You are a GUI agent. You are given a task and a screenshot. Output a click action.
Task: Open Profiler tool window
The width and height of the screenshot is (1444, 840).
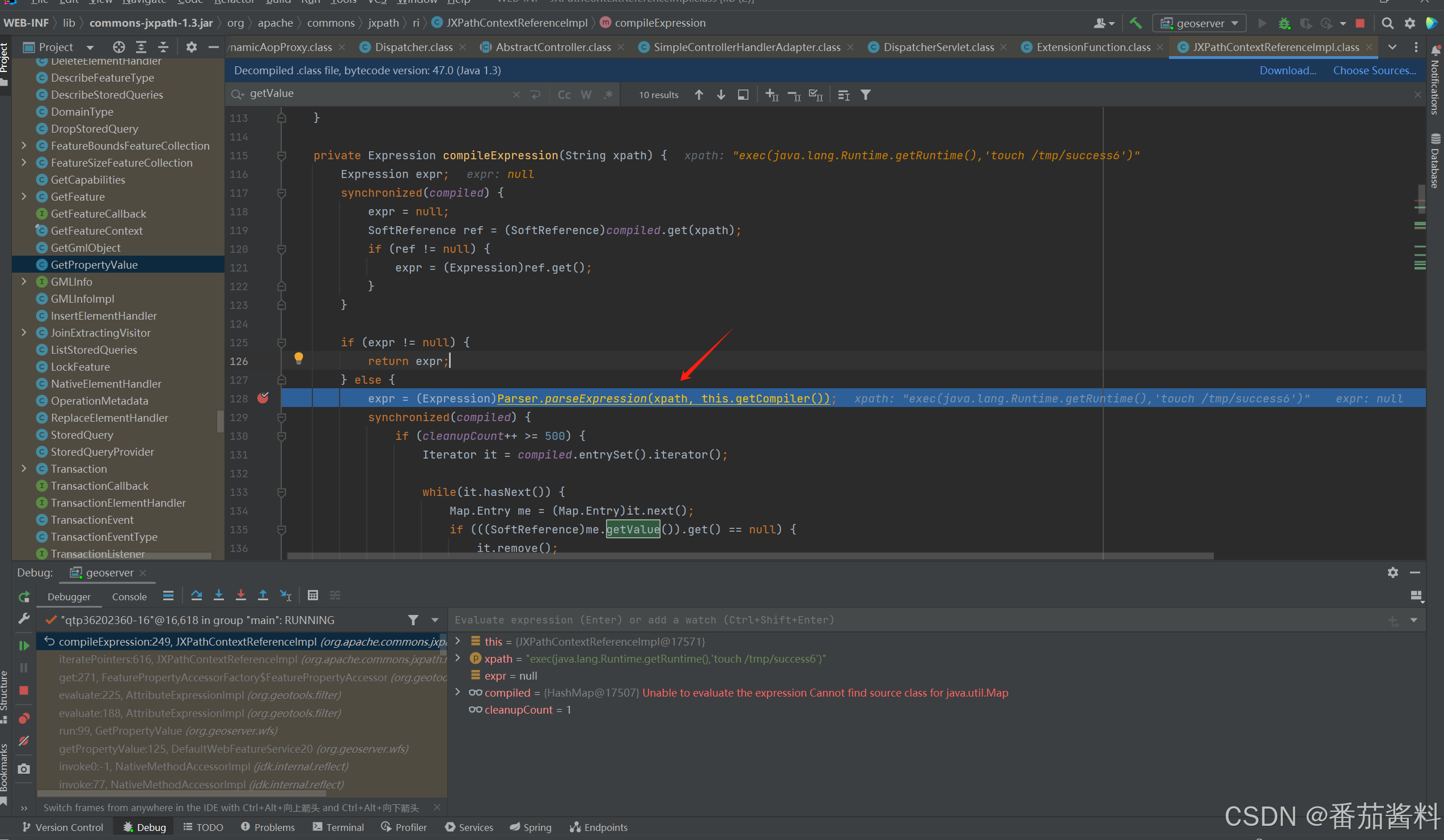(x=404, y=828)
